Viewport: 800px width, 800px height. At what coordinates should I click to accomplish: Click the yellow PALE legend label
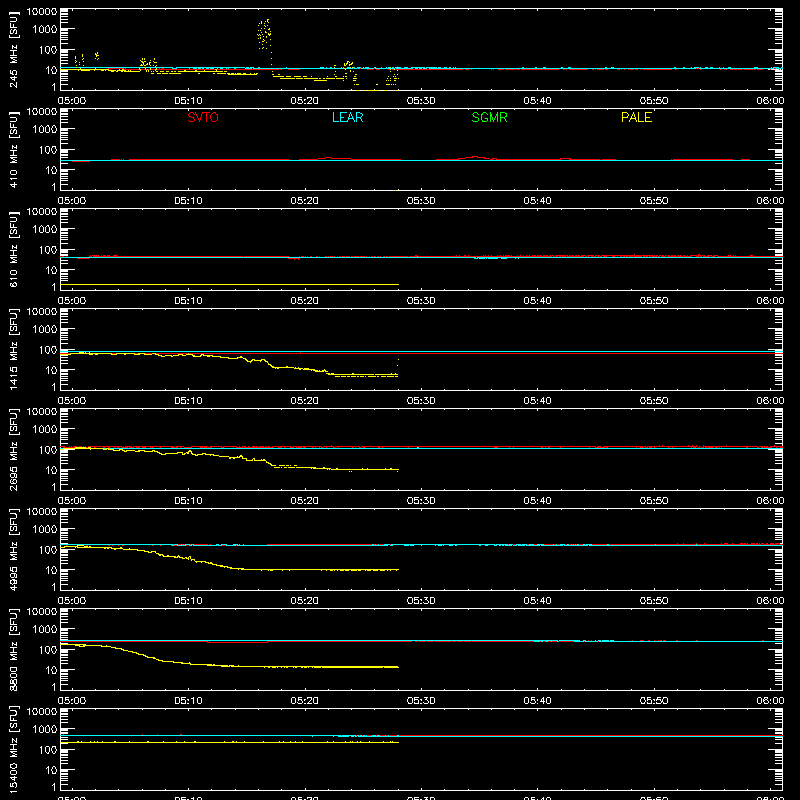click(x=636, y=117)
